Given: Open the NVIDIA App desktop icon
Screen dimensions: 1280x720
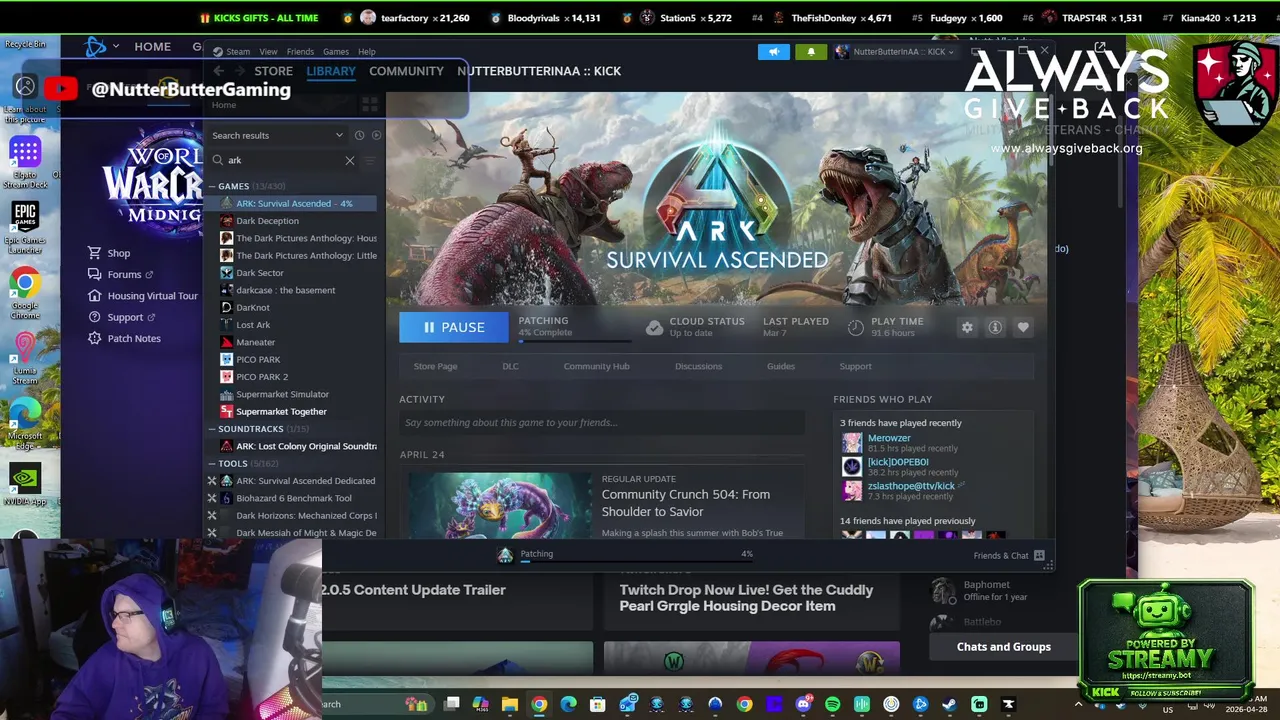Looking at the screenshot, I should [x=25, y=486].
